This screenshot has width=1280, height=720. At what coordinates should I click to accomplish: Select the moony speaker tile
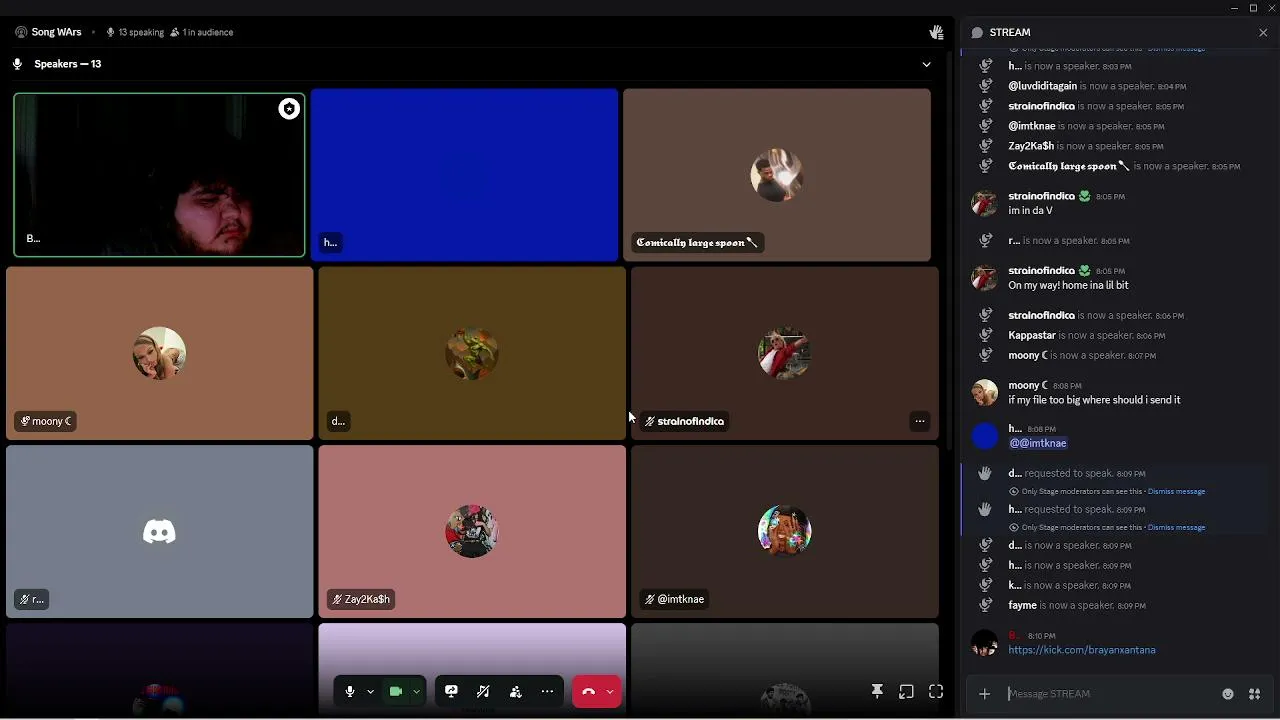[x=160, y=353]
